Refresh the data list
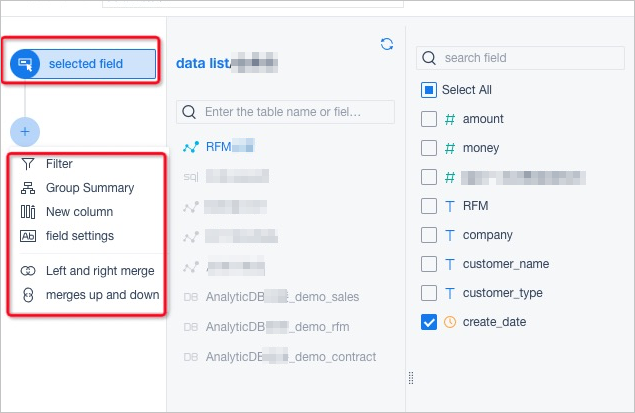Screen dimensions: 635x413 pyautogui.click(x=387, y=44)
